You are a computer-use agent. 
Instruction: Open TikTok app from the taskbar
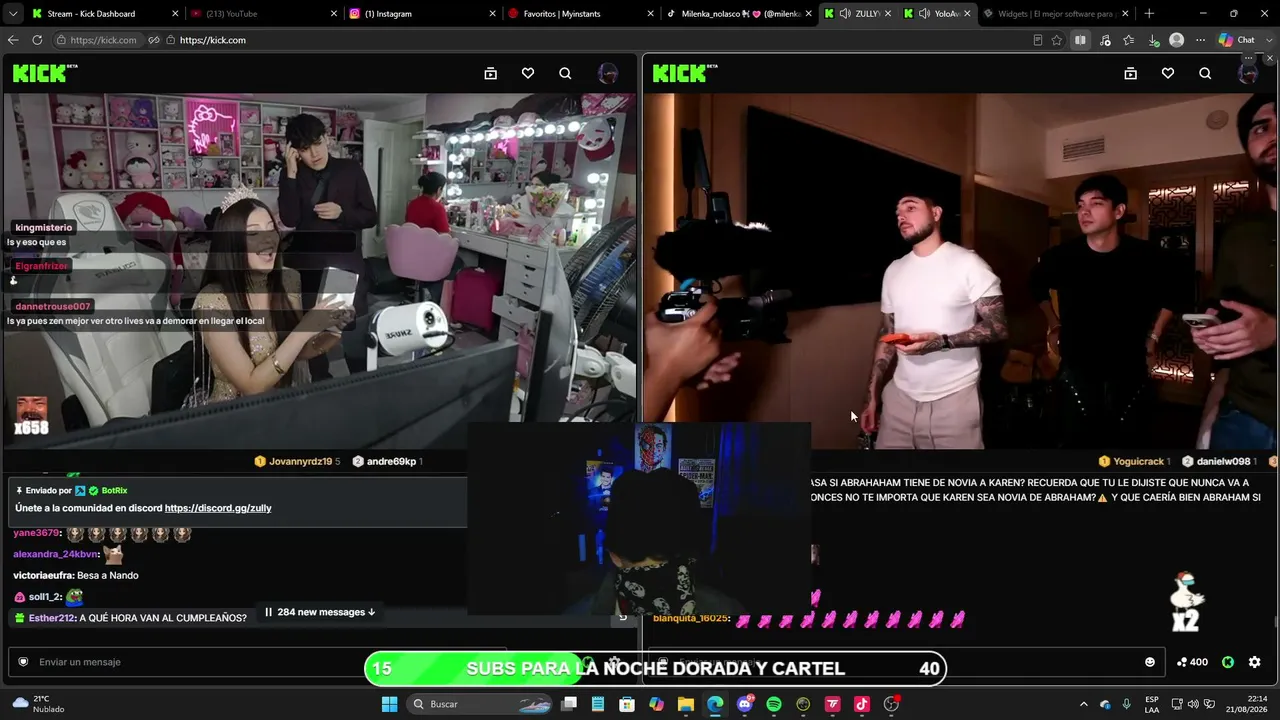(x=862, y=704)
